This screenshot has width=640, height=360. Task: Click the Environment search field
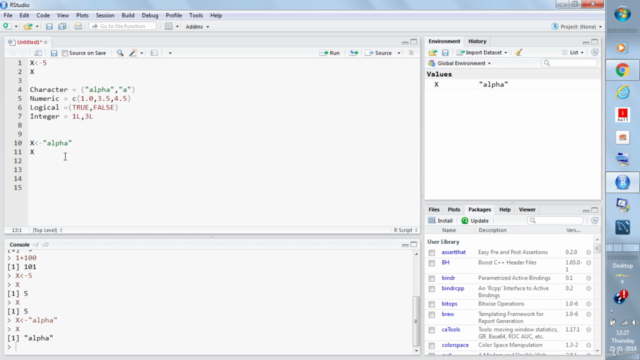pyautogui.click(x=570, y=63)
